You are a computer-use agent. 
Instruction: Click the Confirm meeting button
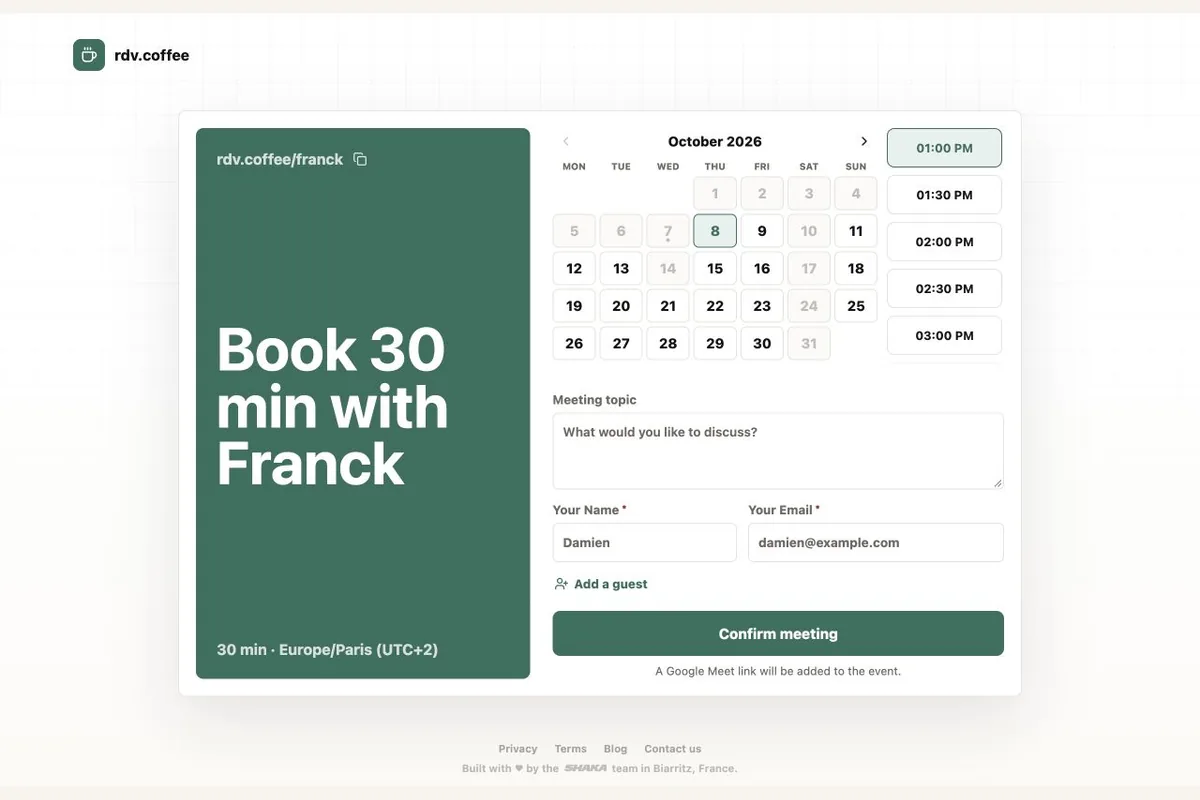pos(778,634)
